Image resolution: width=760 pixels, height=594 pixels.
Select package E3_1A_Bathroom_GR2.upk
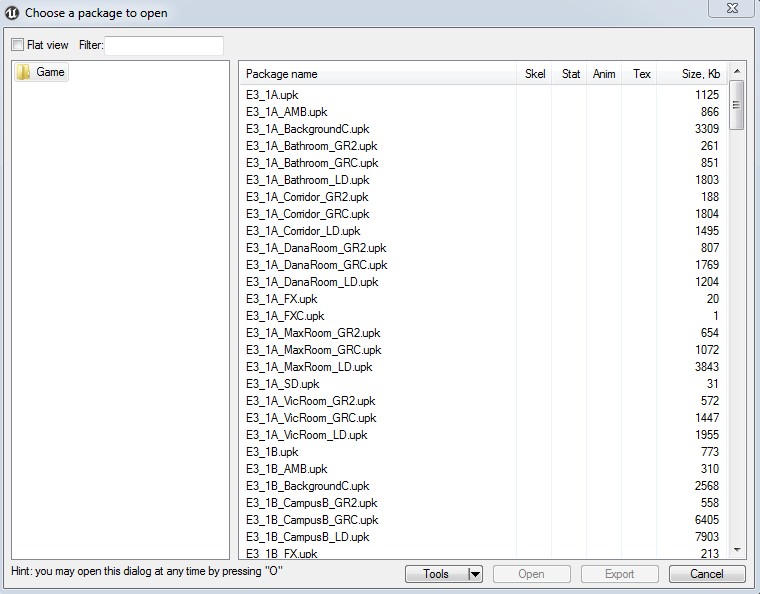coord(483,146)
